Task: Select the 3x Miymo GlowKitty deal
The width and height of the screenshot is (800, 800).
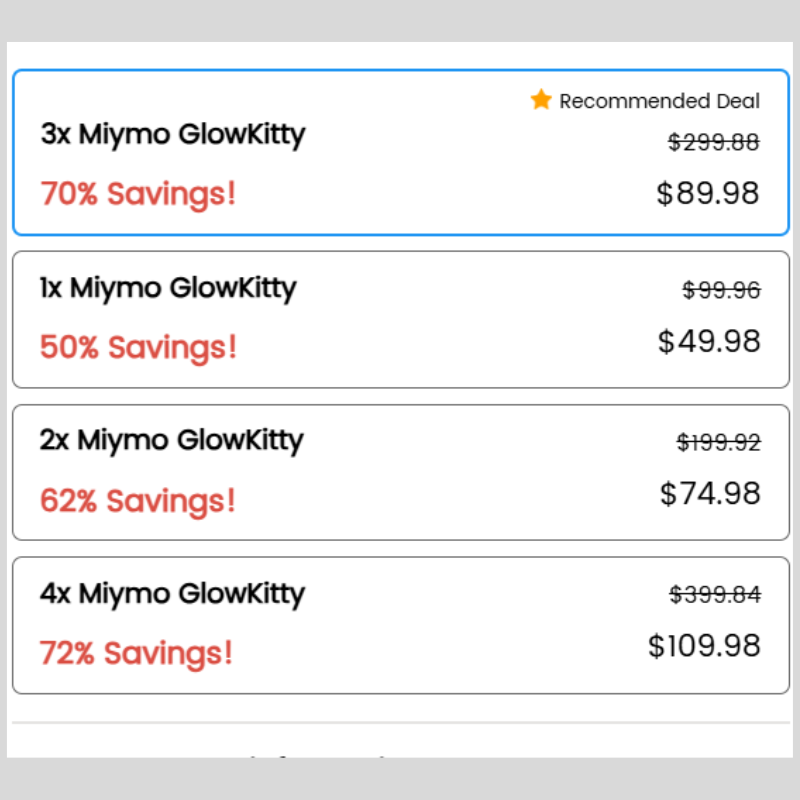Action: 400,153
